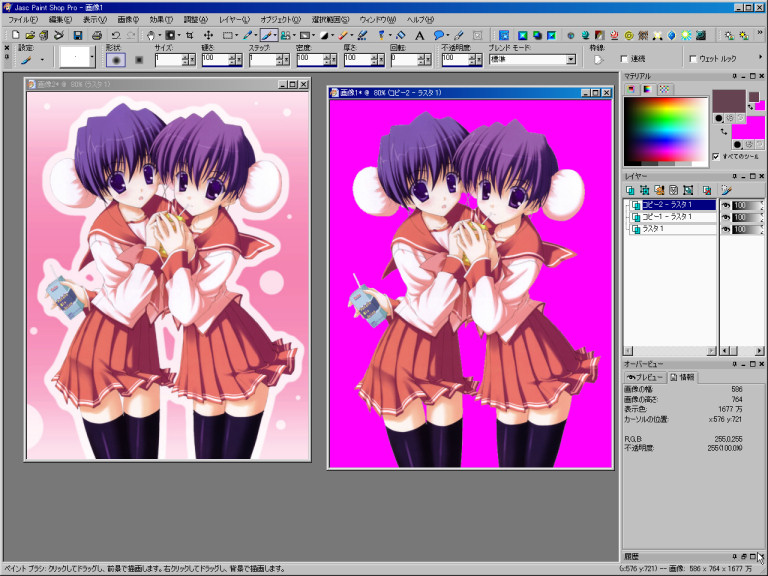
Task: Click the Print icon
Action: point(97,35)
